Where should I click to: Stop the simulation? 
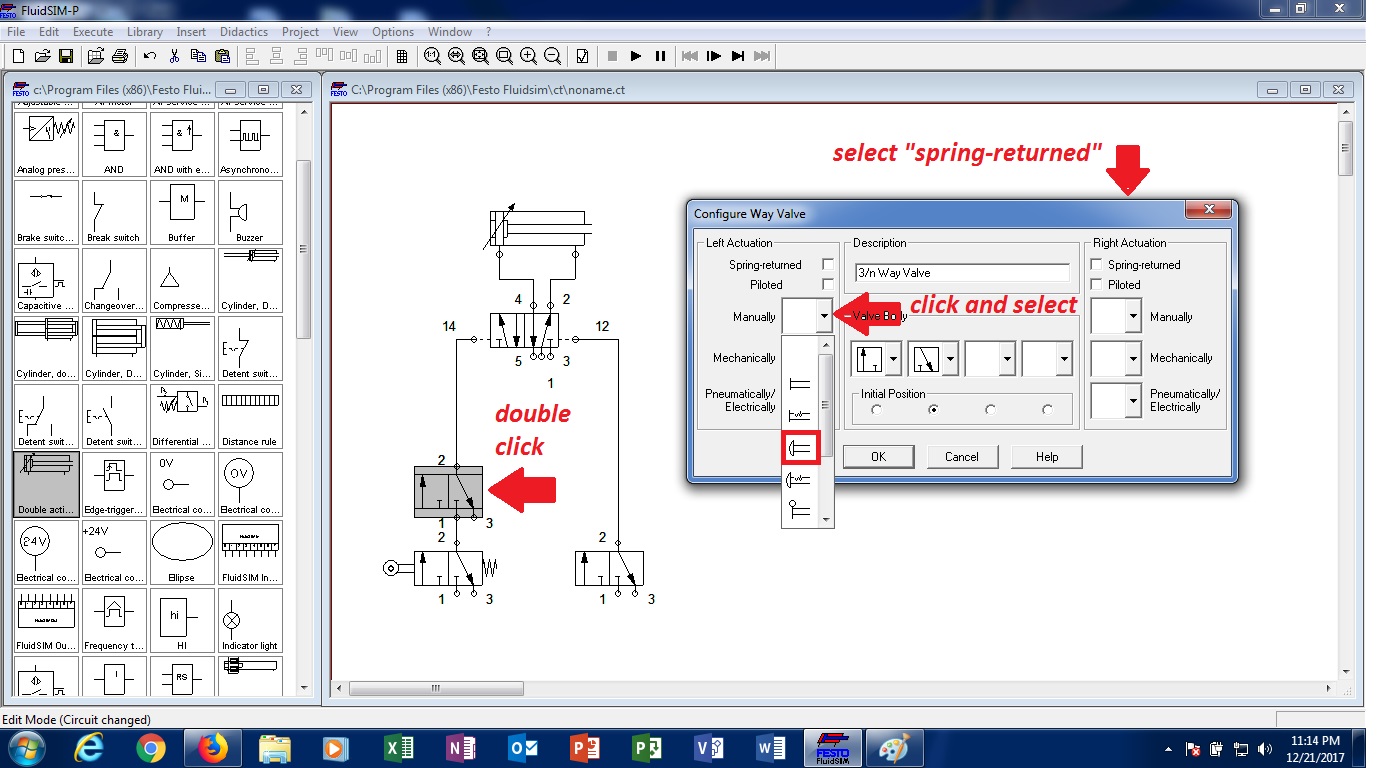[x=612, y=56]
